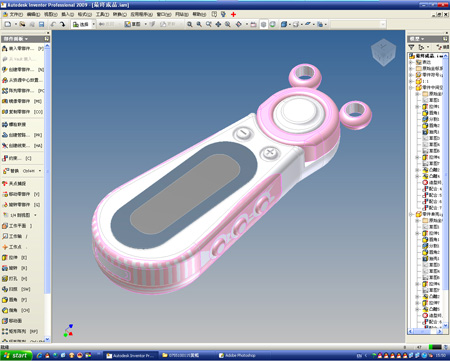Click the filter funnel icon in model browser
Viewport: 450px width, 361px height.
[412, 47]
